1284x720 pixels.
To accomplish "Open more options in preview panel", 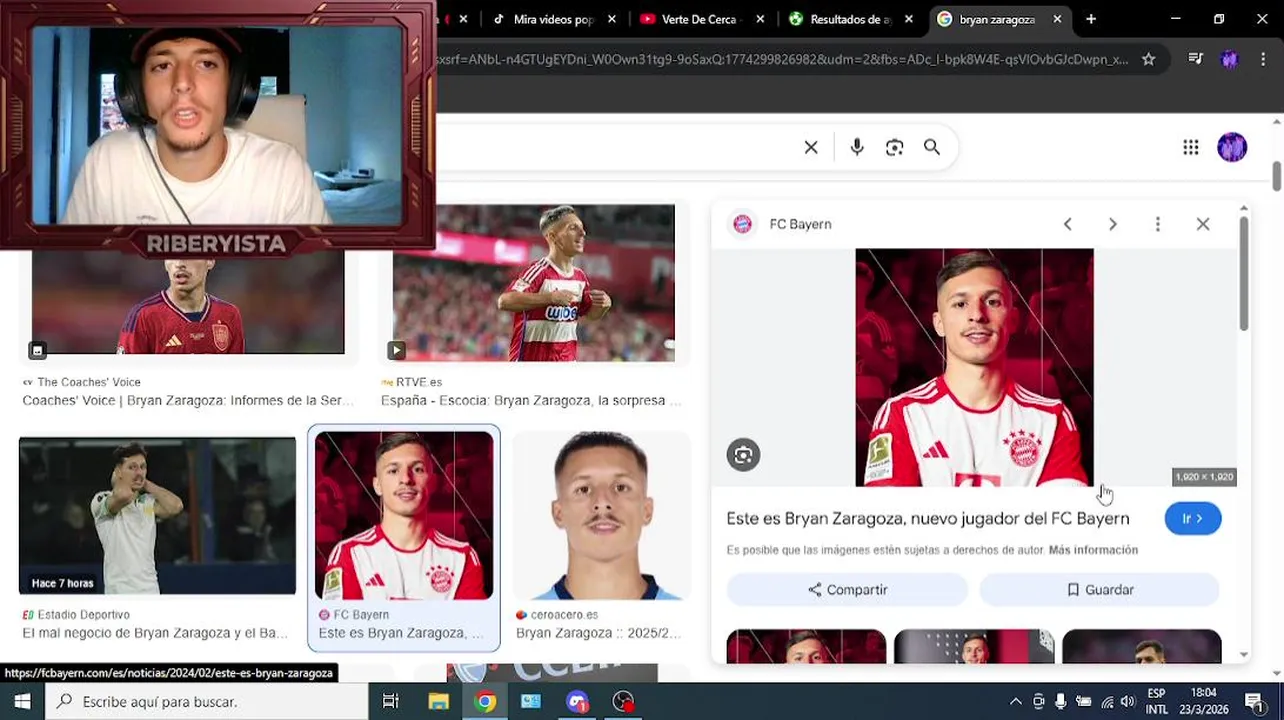I will click(x=1157, y=224).
